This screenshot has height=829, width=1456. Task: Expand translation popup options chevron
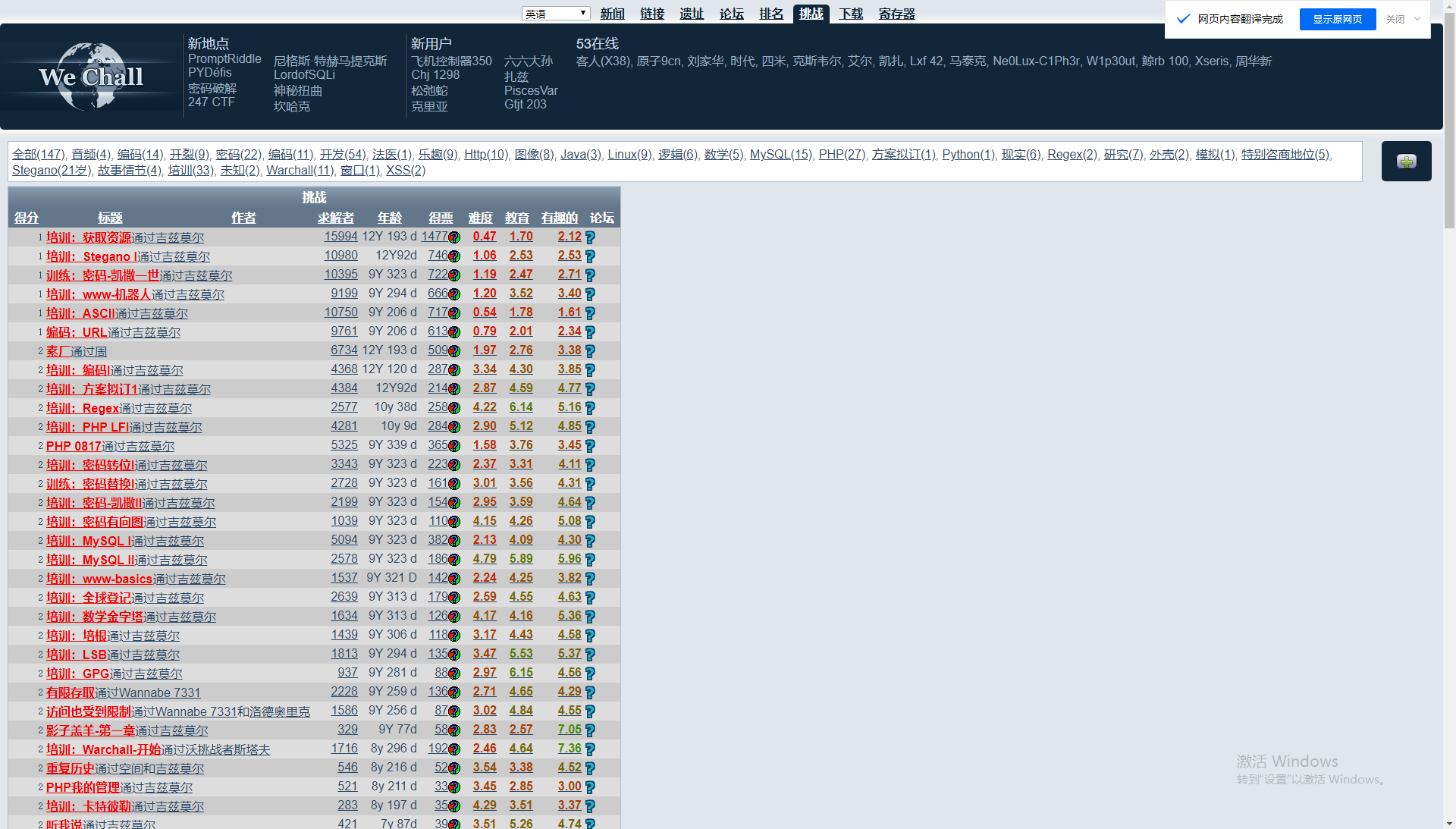[1417, 19]
